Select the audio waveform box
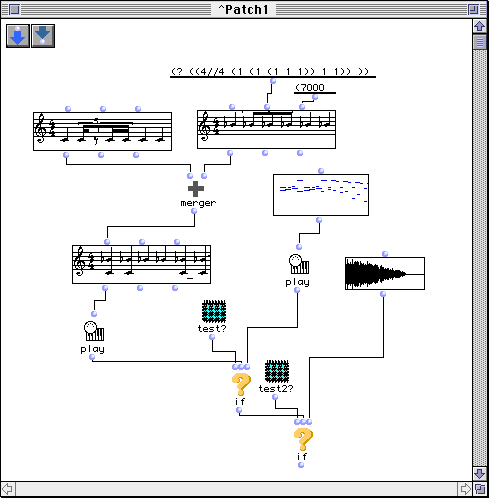This screenshot has height=498, width=489. tap(385, 273)
